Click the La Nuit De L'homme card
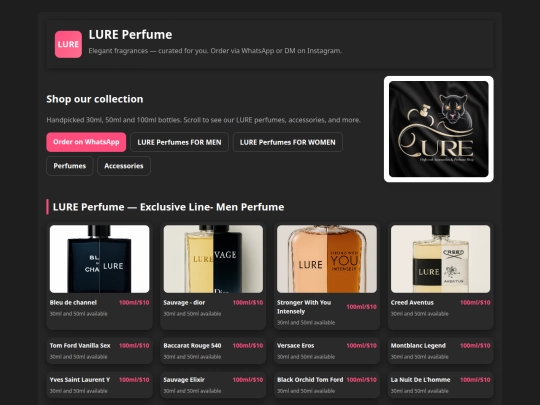The image size is (540, 405). pyautogui.click(x=440, y=385)
